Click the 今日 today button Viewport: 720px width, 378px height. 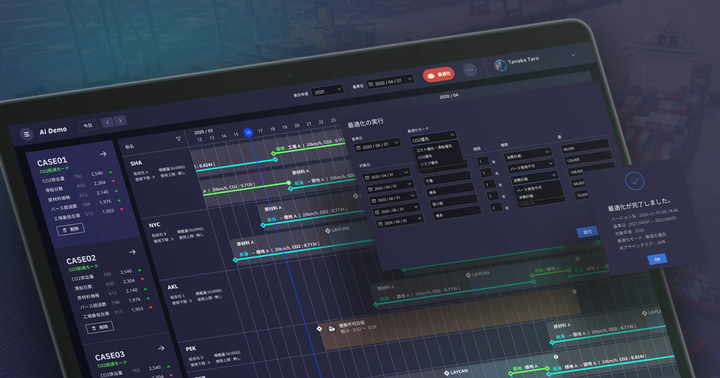tap(88, 125)
